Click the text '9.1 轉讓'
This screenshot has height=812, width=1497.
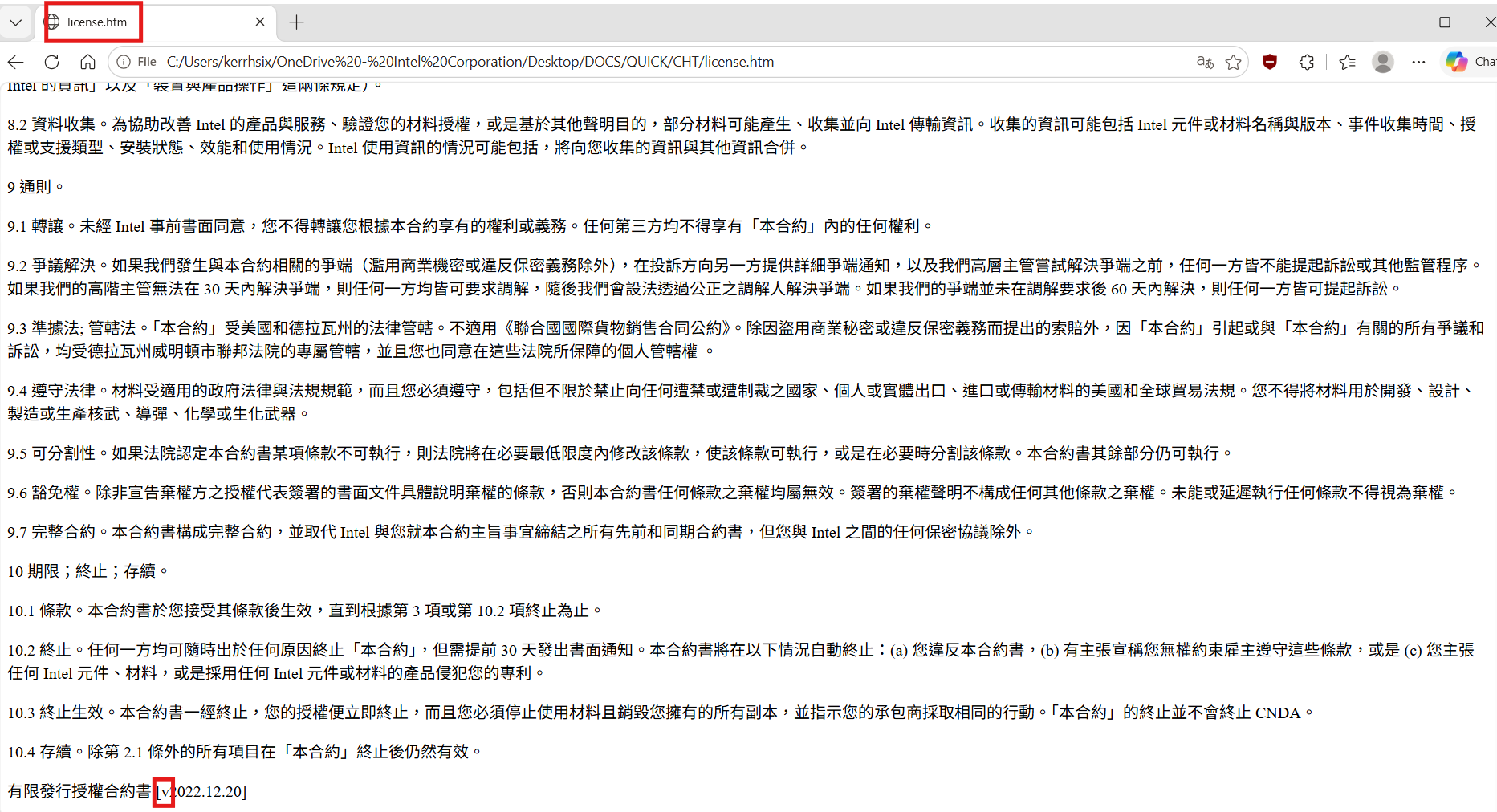tap(35, 226)
